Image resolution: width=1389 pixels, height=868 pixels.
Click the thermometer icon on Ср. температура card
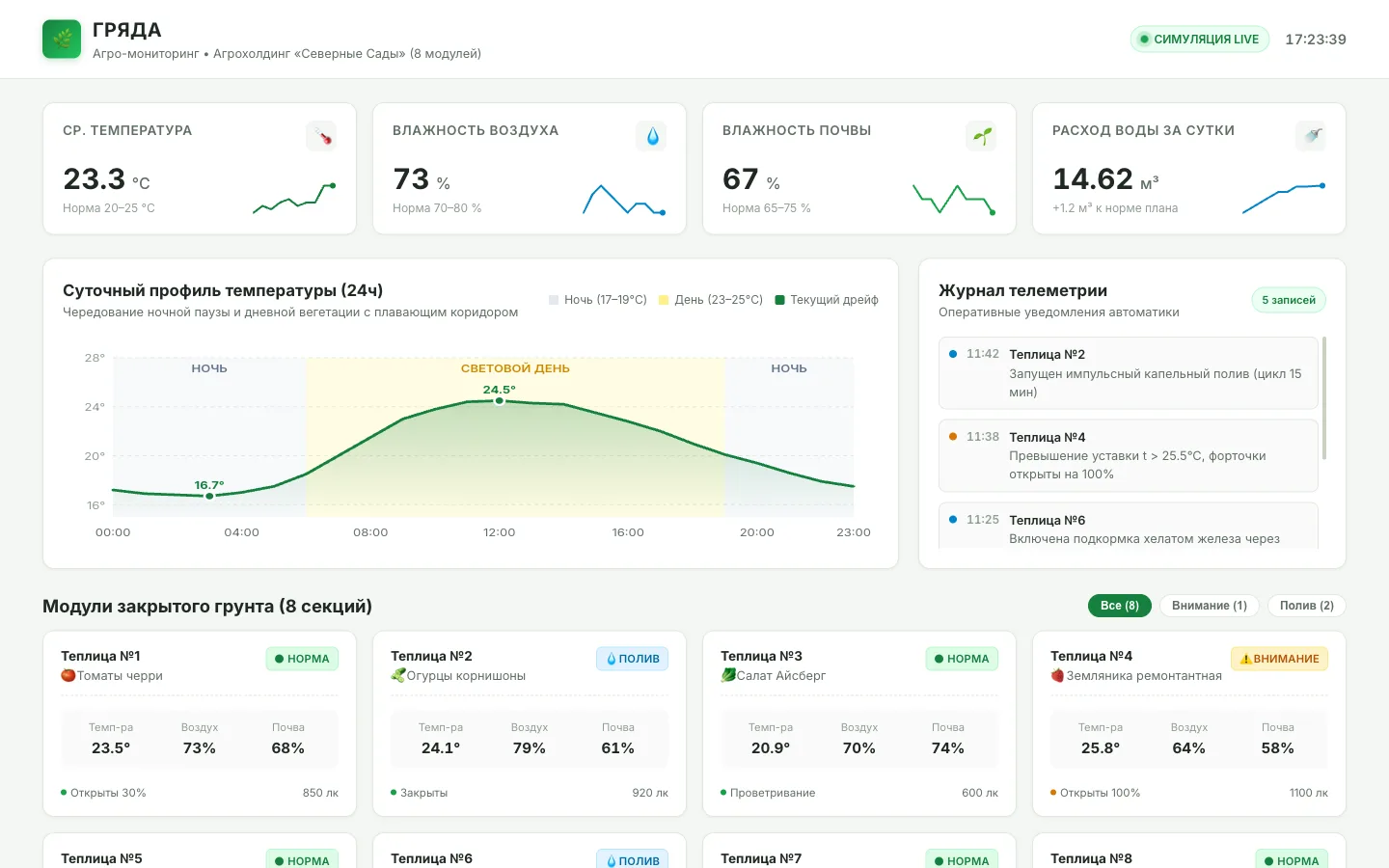click(321, 136)
